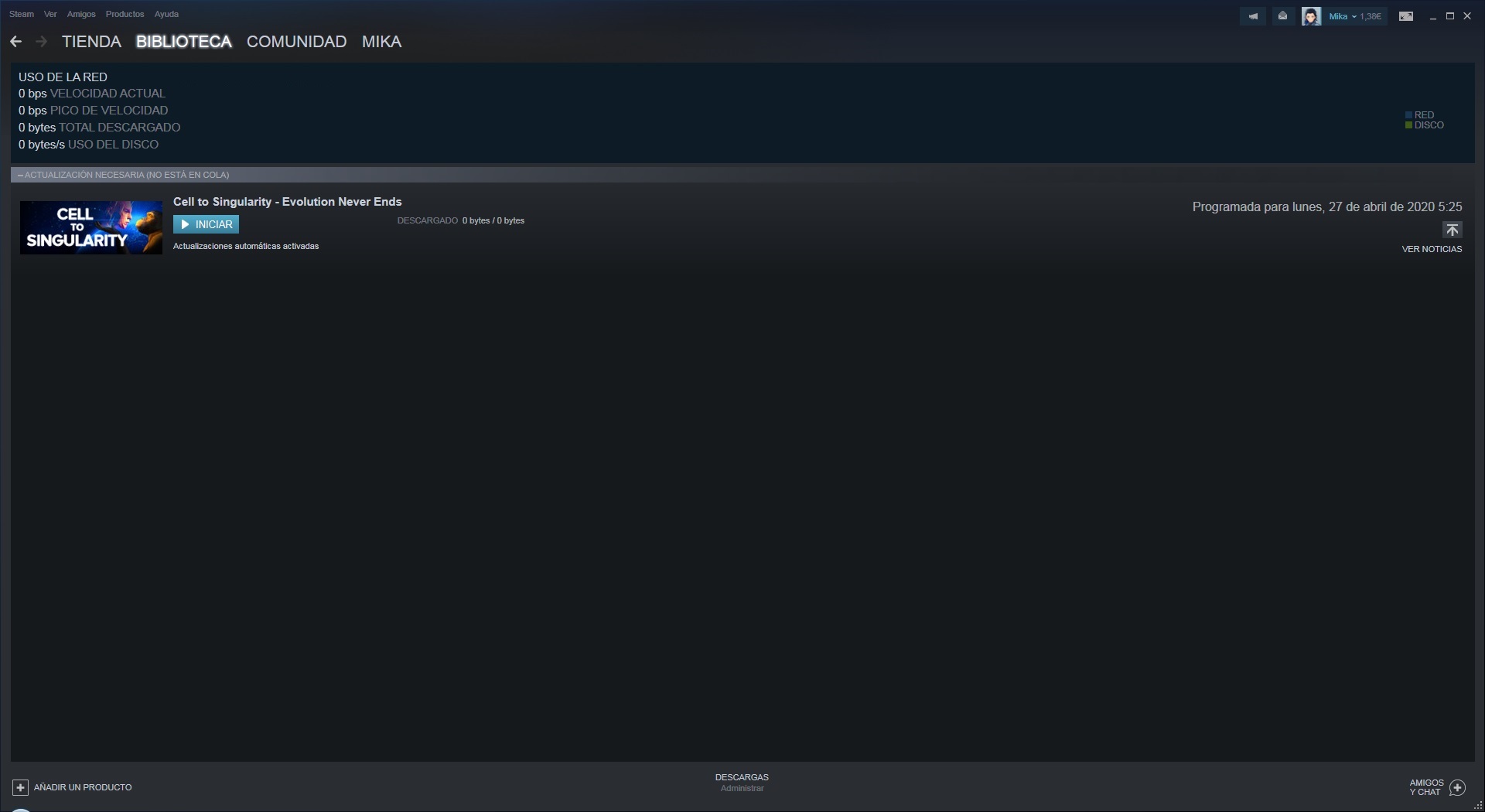Open VER NOTICIAS link
Screen dimensions: 1485x812
pyautogui.click(x=1432, y=249)
